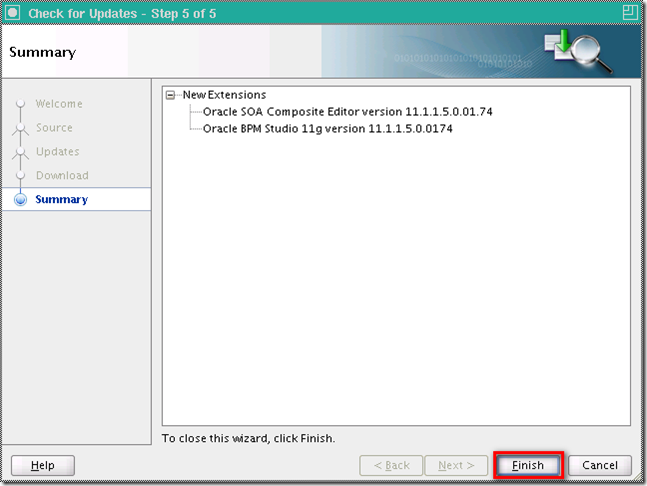Click the update magnifier banner icon

click(578, 51)
